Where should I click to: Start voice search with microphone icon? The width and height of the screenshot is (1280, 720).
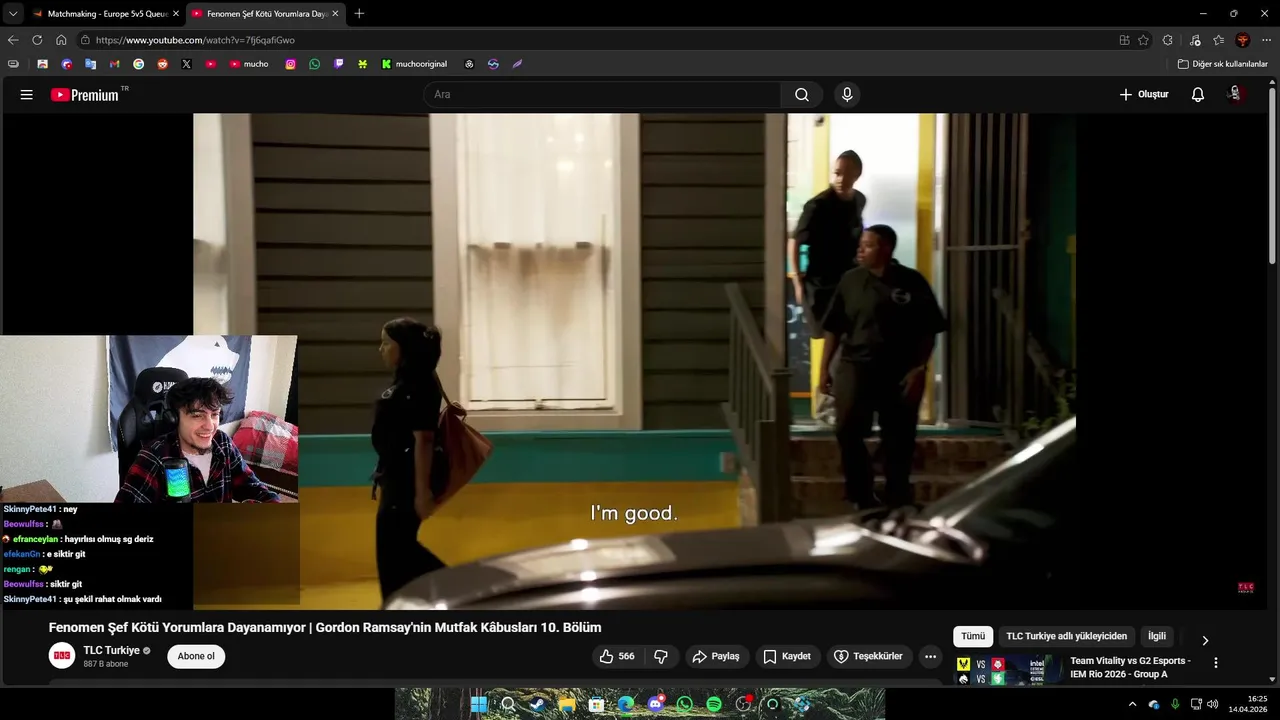(847, 95)
